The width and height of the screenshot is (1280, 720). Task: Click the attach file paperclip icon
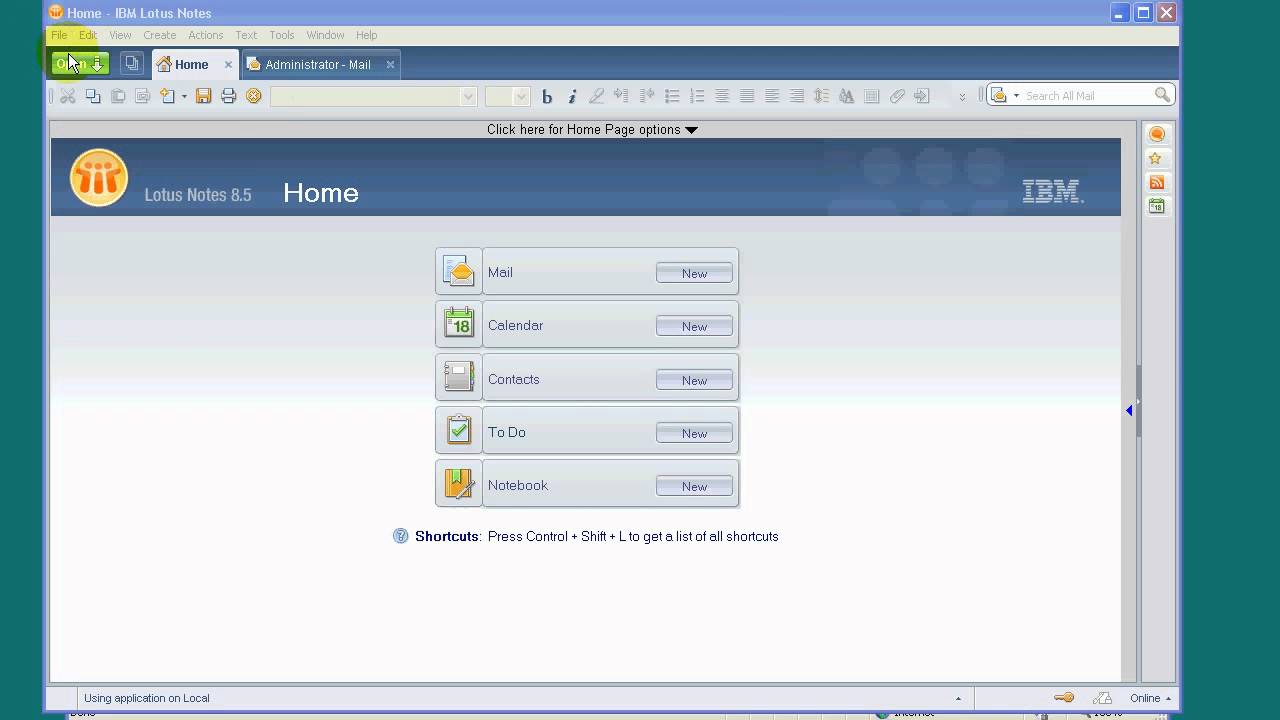pyautogui.click(x=897, y=96)
